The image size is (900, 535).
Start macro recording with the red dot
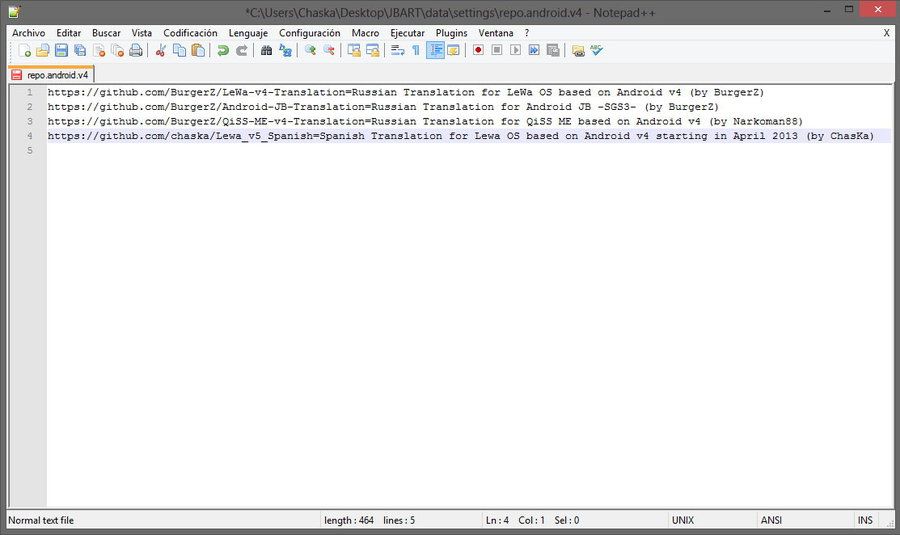point(478,51)
